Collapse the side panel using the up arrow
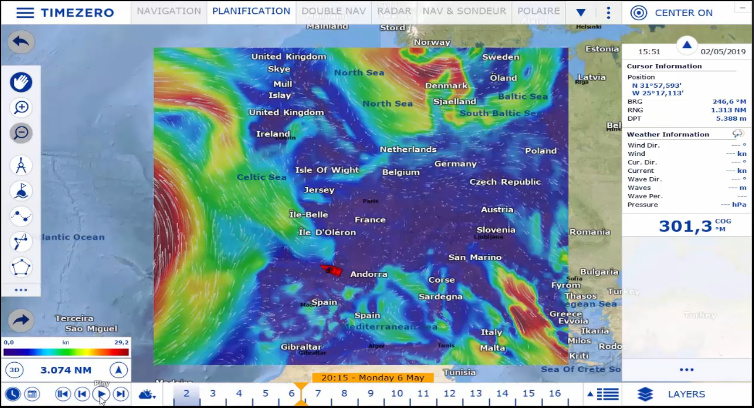This screenshot has width=754, height=408. 687,45
